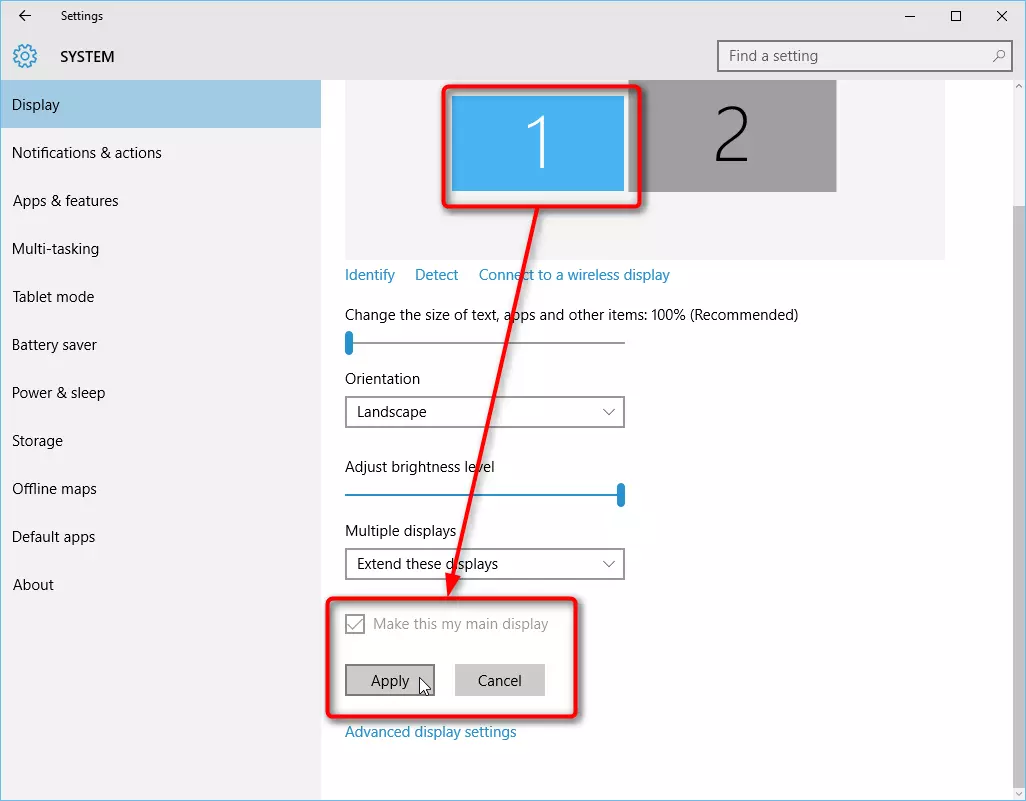This screenshot has height=801, width=1026.
Task: Click the search magnifier icon
Action: click(999, 56)
